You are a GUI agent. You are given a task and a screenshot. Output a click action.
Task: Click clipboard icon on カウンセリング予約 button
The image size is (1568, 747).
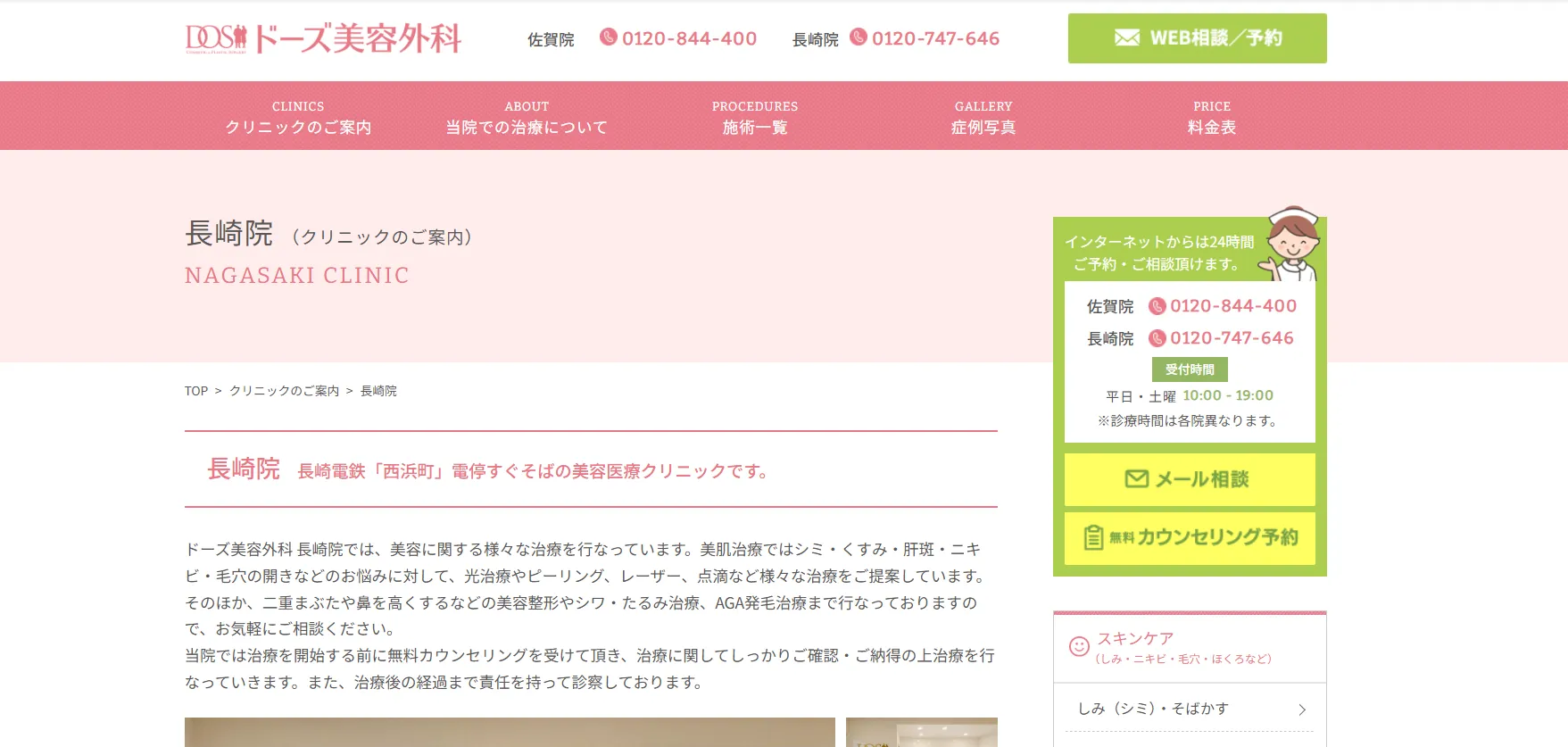click(1093, 537)
